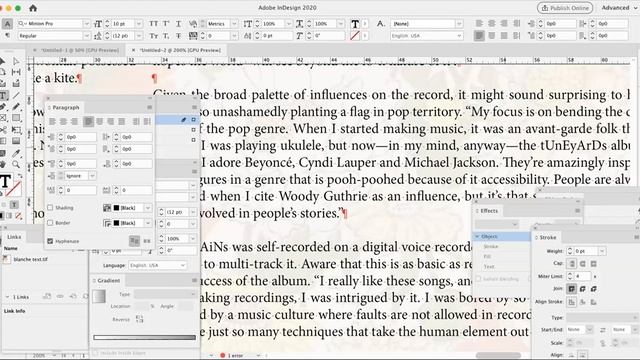640x360 pixels.
Task: Open the [None] character style dropdown
Action: click(459, 24)
